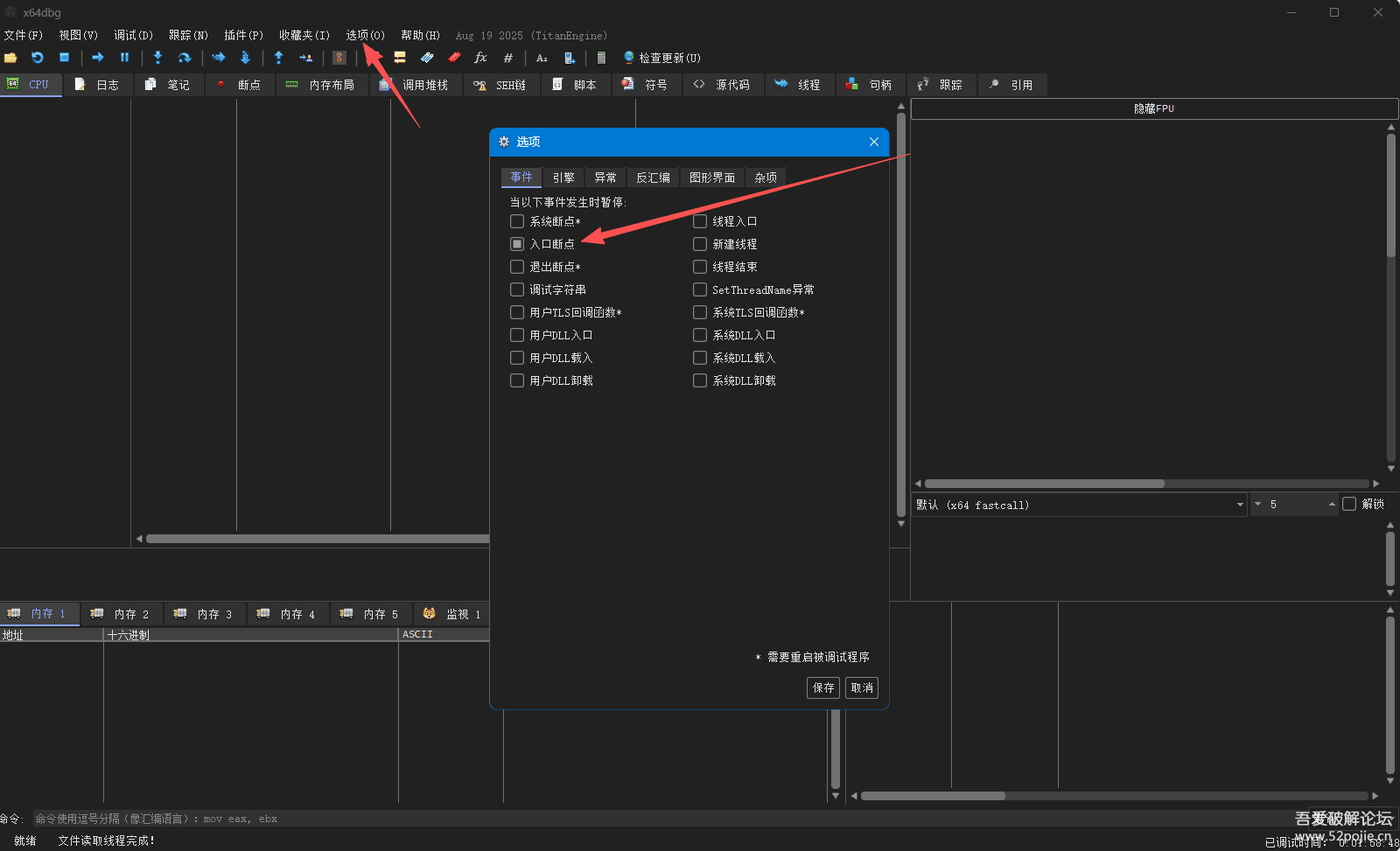This screenshot has height=851, width=1400.
Task: Click the step into icon
Action: 157,58
